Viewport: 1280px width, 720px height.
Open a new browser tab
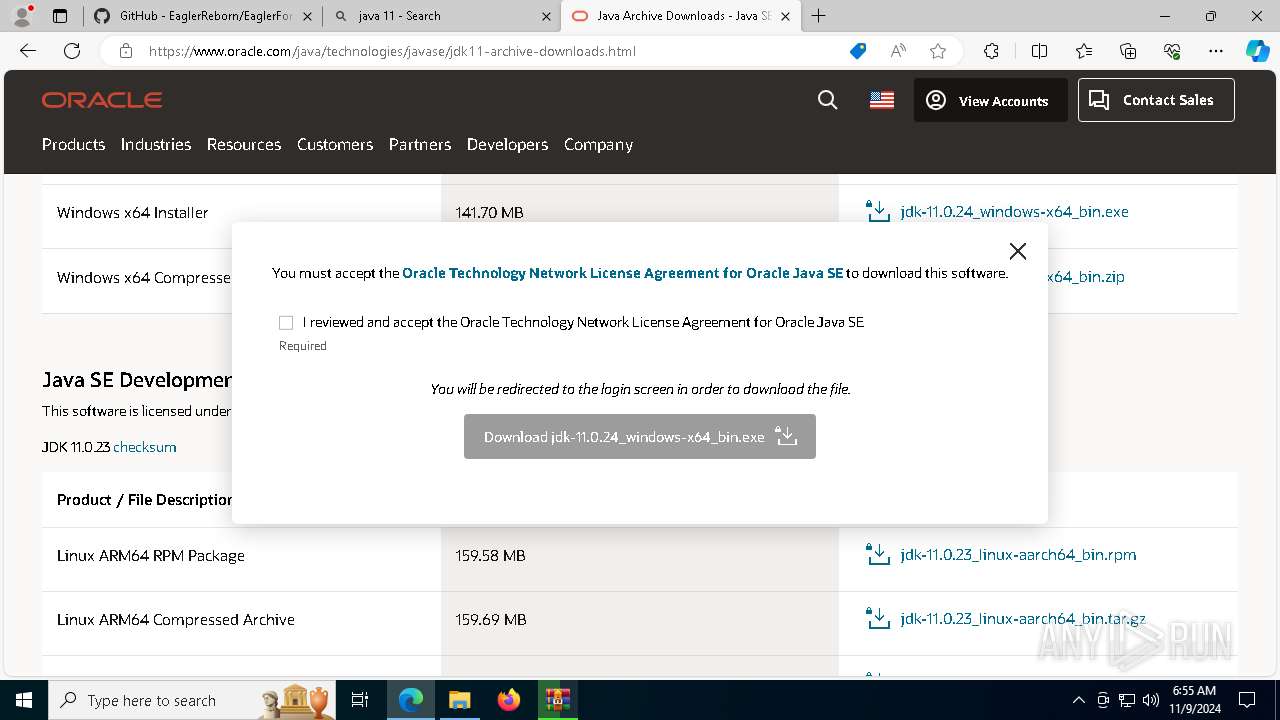pos(819,16)
